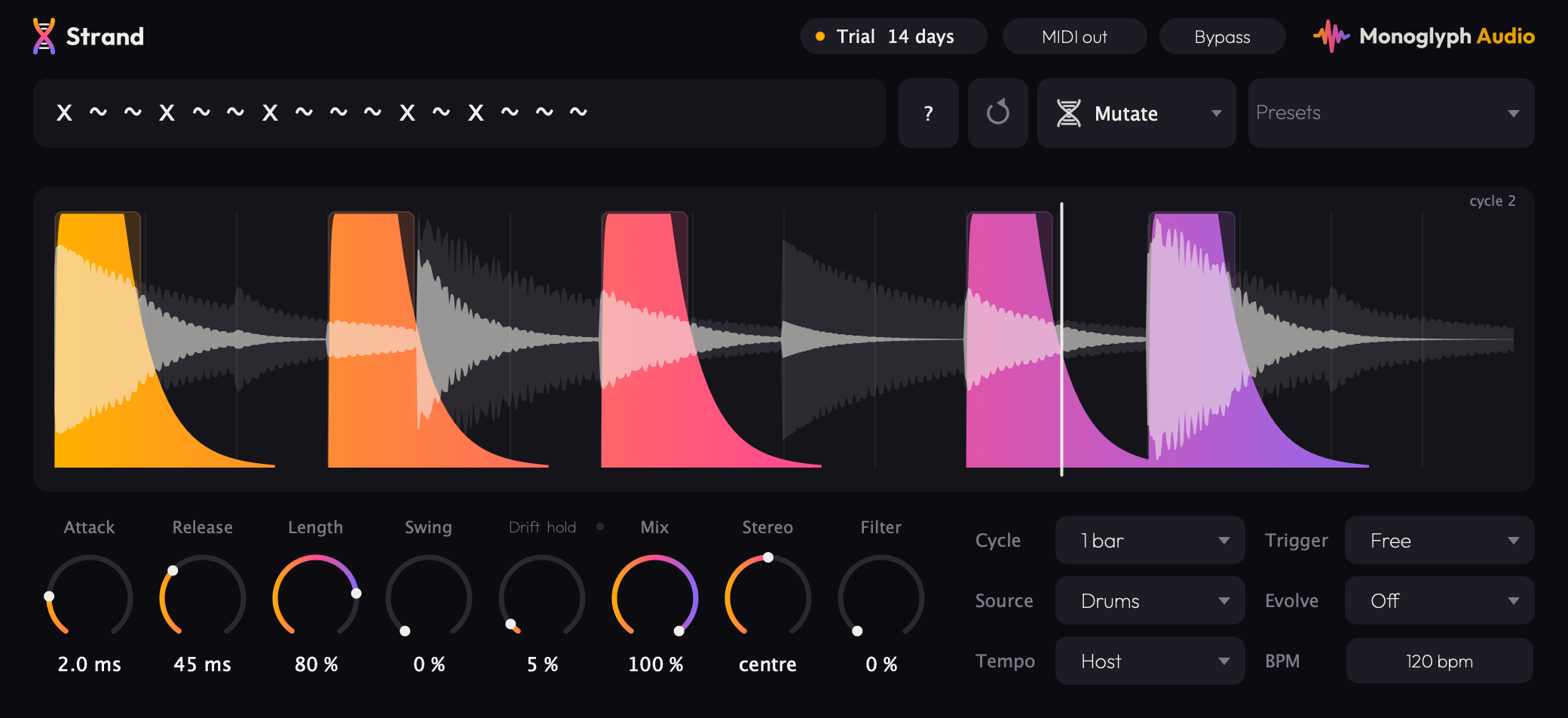Click the Drift hold label
Image resolution: width=1568 pixels, height=718 pixels.
542,527
